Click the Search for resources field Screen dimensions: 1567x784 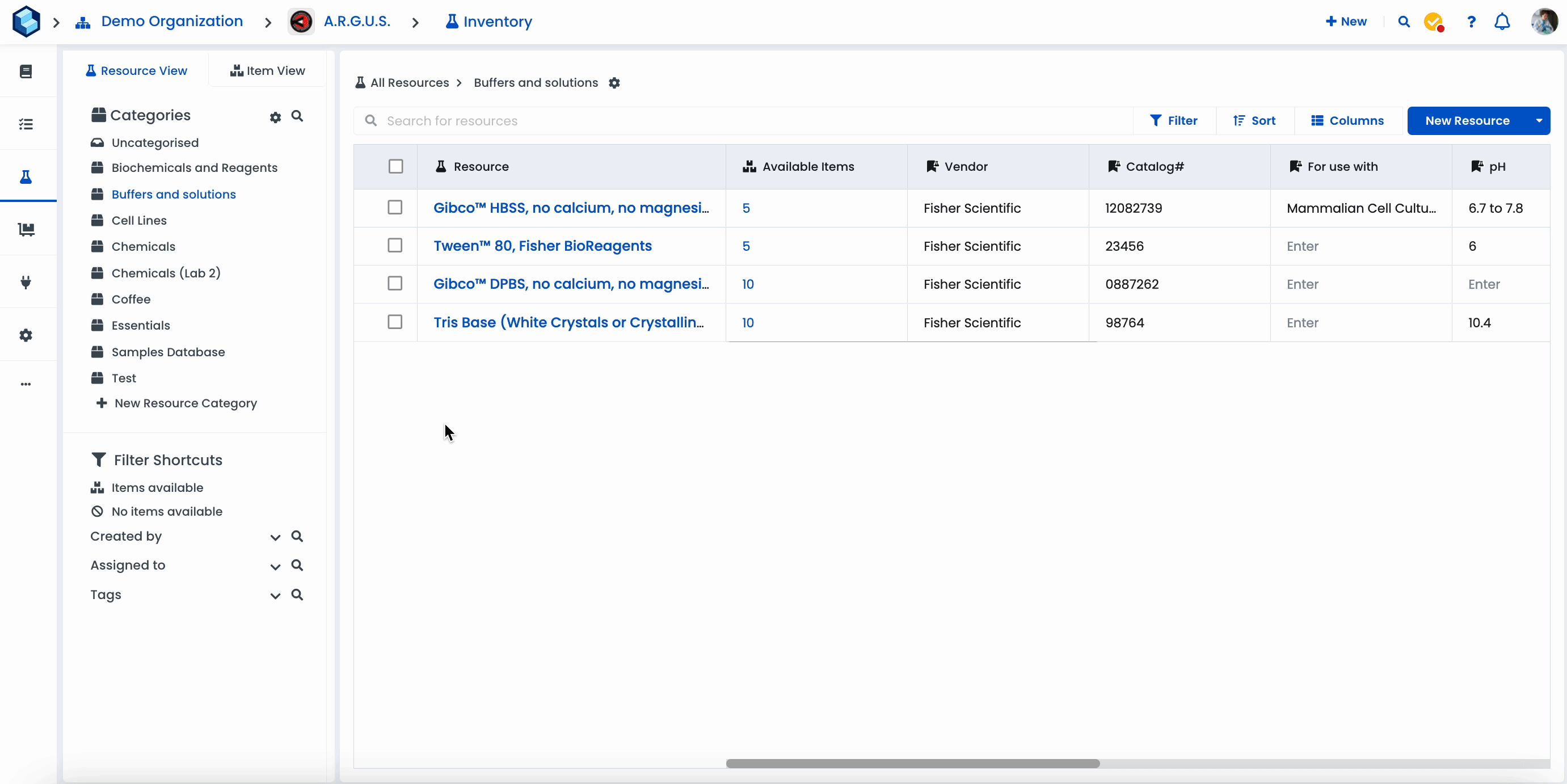[742, 120]
